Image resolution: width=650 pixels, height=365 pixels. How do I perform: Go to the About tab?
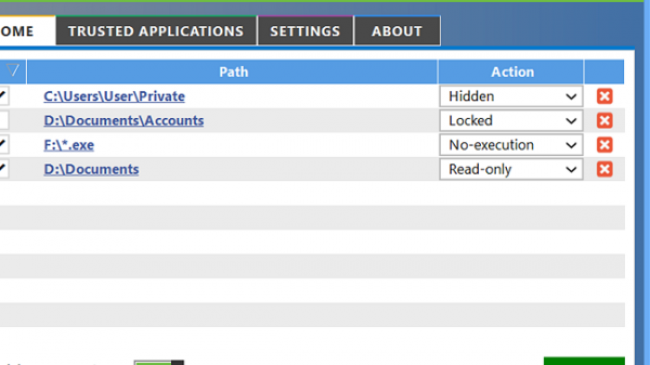click(397, 31)
